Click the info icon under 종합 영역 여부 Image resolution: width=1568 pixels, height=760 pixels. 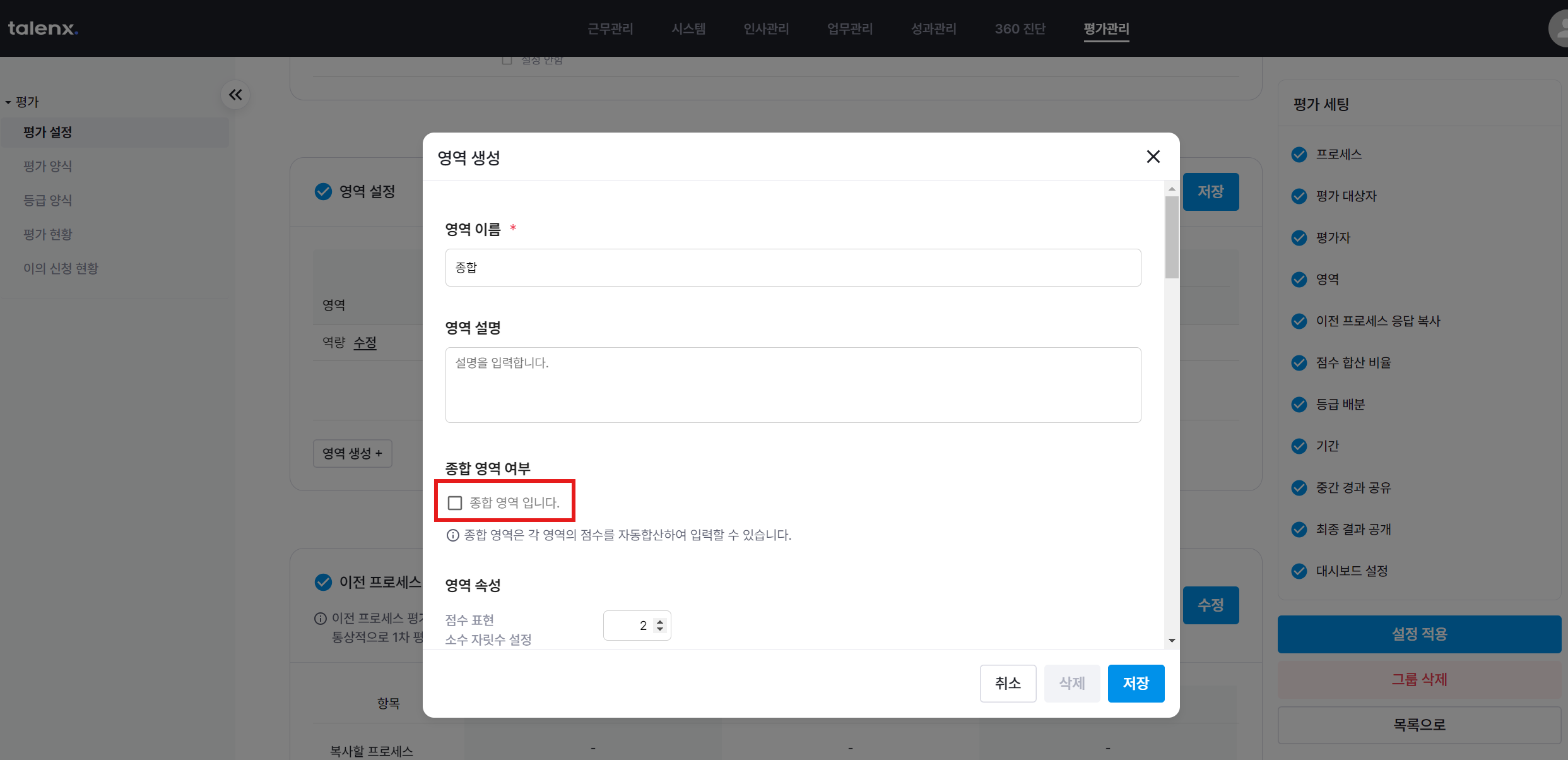tap(452, 535)
